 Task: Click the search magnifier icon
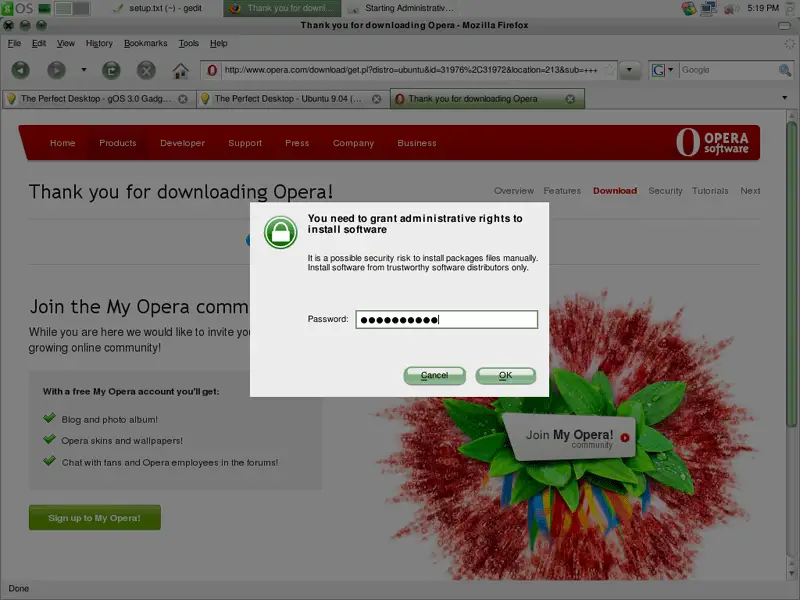point(785,70)
